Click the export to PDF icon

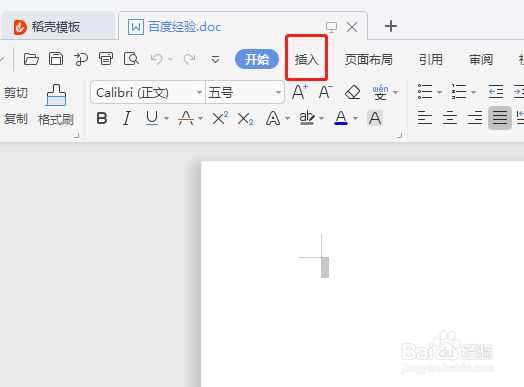pyautogui.click(x=81, y=59)
